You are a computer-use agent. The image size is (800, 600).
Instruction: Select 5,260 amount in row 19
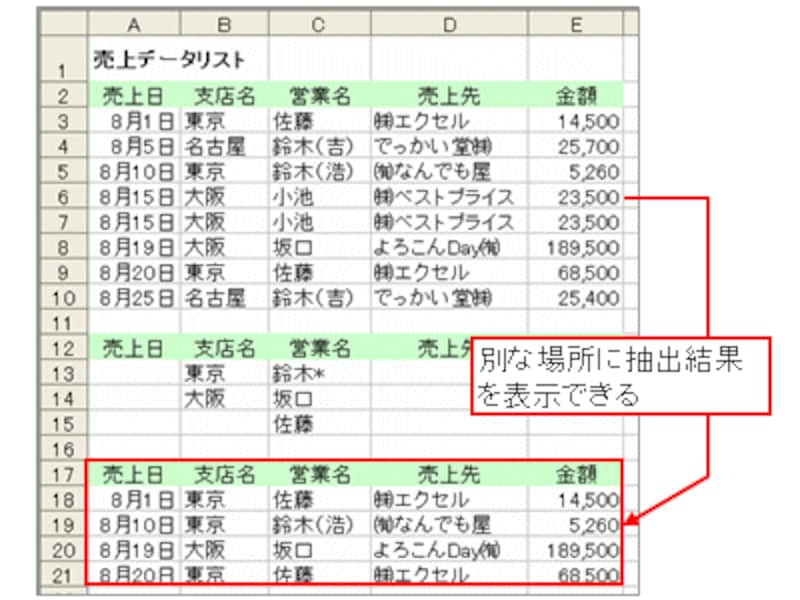pyautogui.click(x=576, y=525)
